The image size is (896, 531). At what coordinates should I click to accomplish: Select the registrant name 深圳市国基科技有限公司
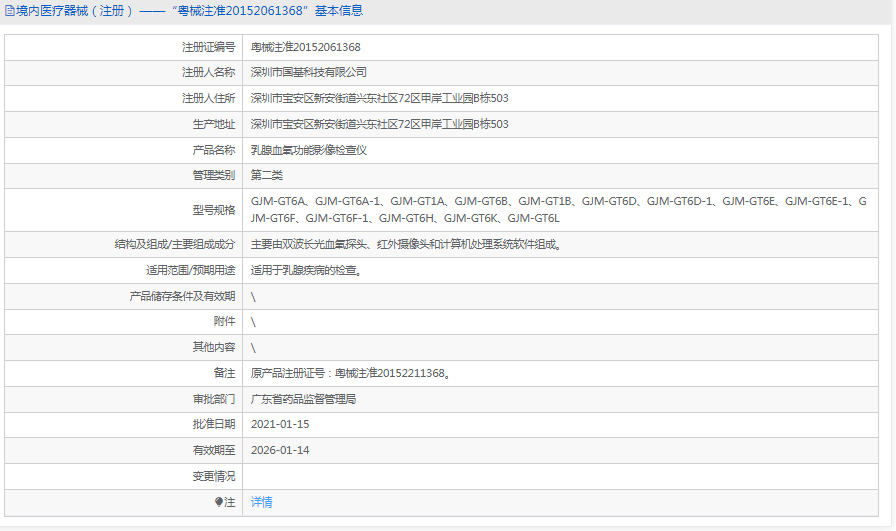309,72
